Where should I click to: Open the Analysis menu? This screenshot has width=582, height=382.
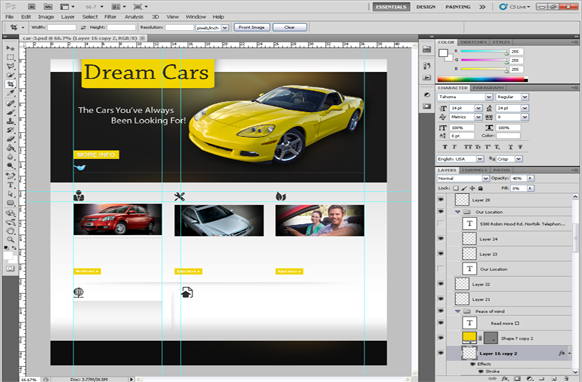pos(134,17)
